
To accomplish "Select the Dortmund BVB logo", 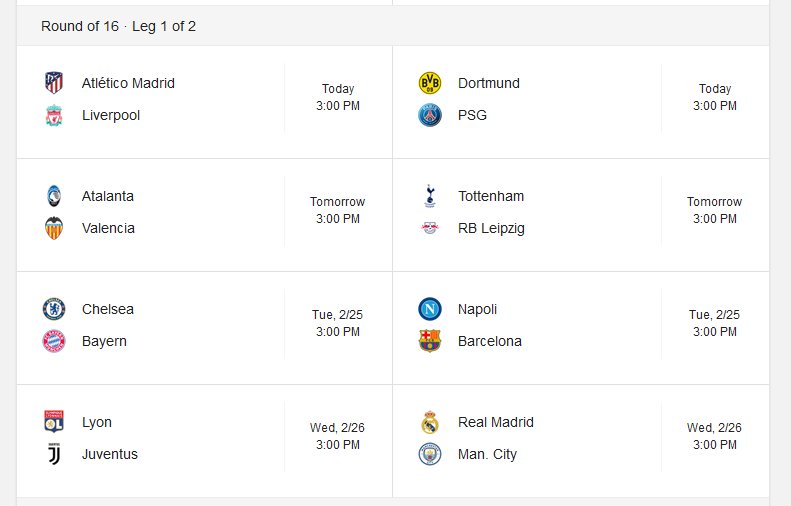I will pos(430,83).
